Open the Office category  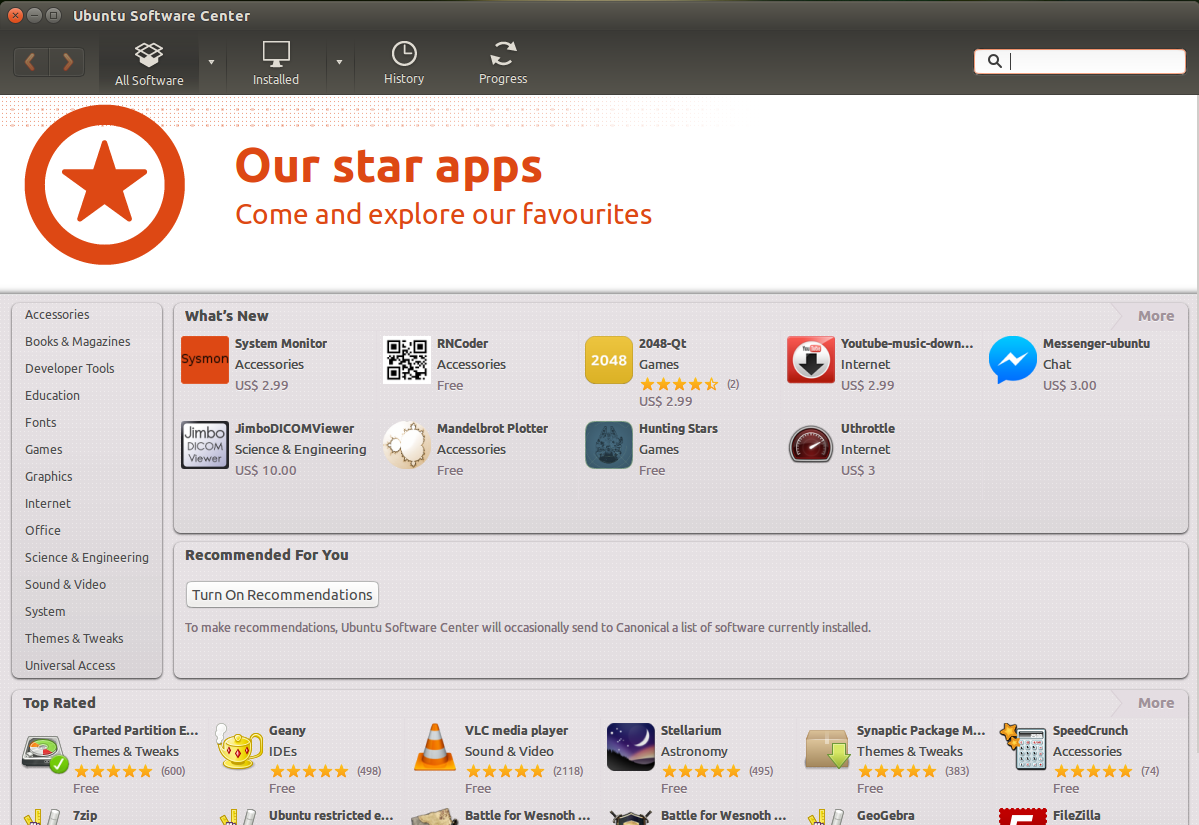coord(43,530)
